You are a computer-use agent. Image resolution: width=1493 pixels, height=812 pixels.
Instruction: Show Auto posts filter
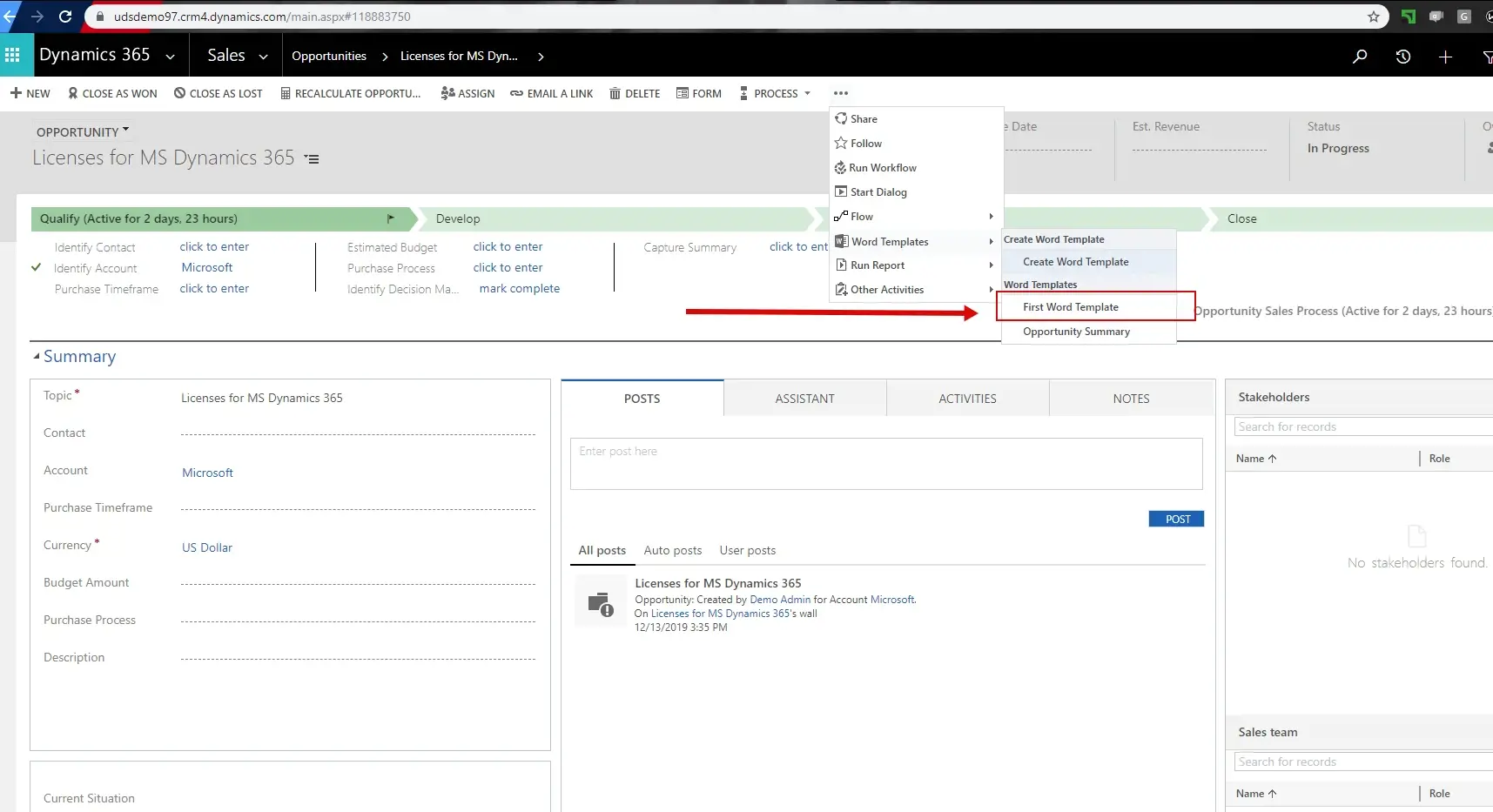coord(673,550)
